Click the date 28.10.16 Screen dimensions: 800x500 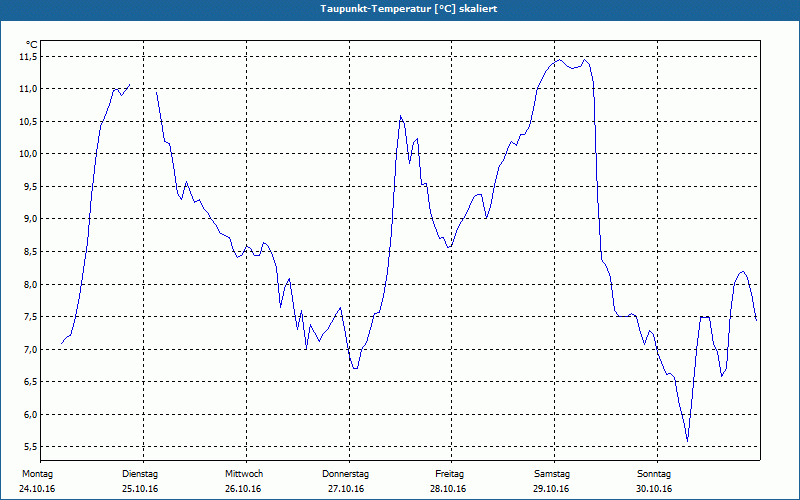[448, 489]
